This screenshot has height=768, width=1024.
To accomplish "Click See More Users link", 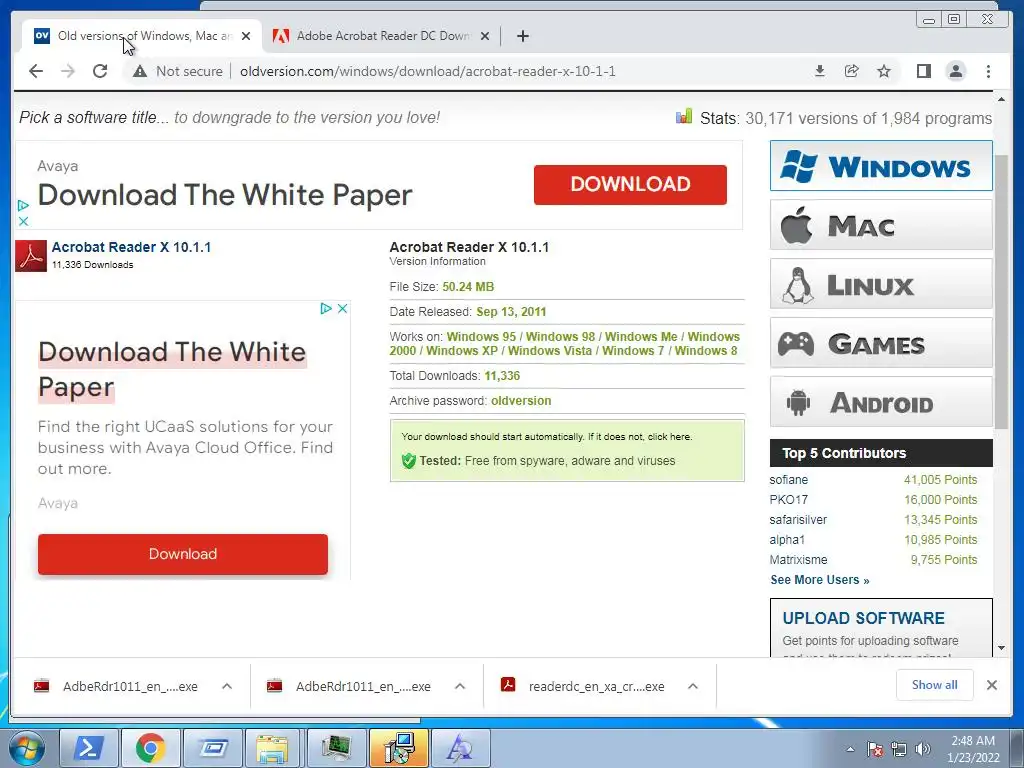I will click(820, 580).
